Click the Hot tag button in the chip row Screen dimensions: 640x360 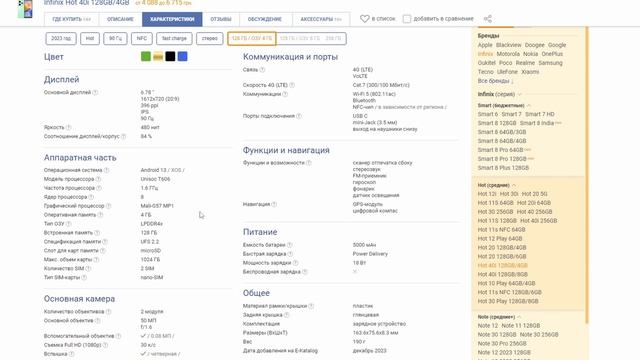pyautogui.click(x=90, y=38)
